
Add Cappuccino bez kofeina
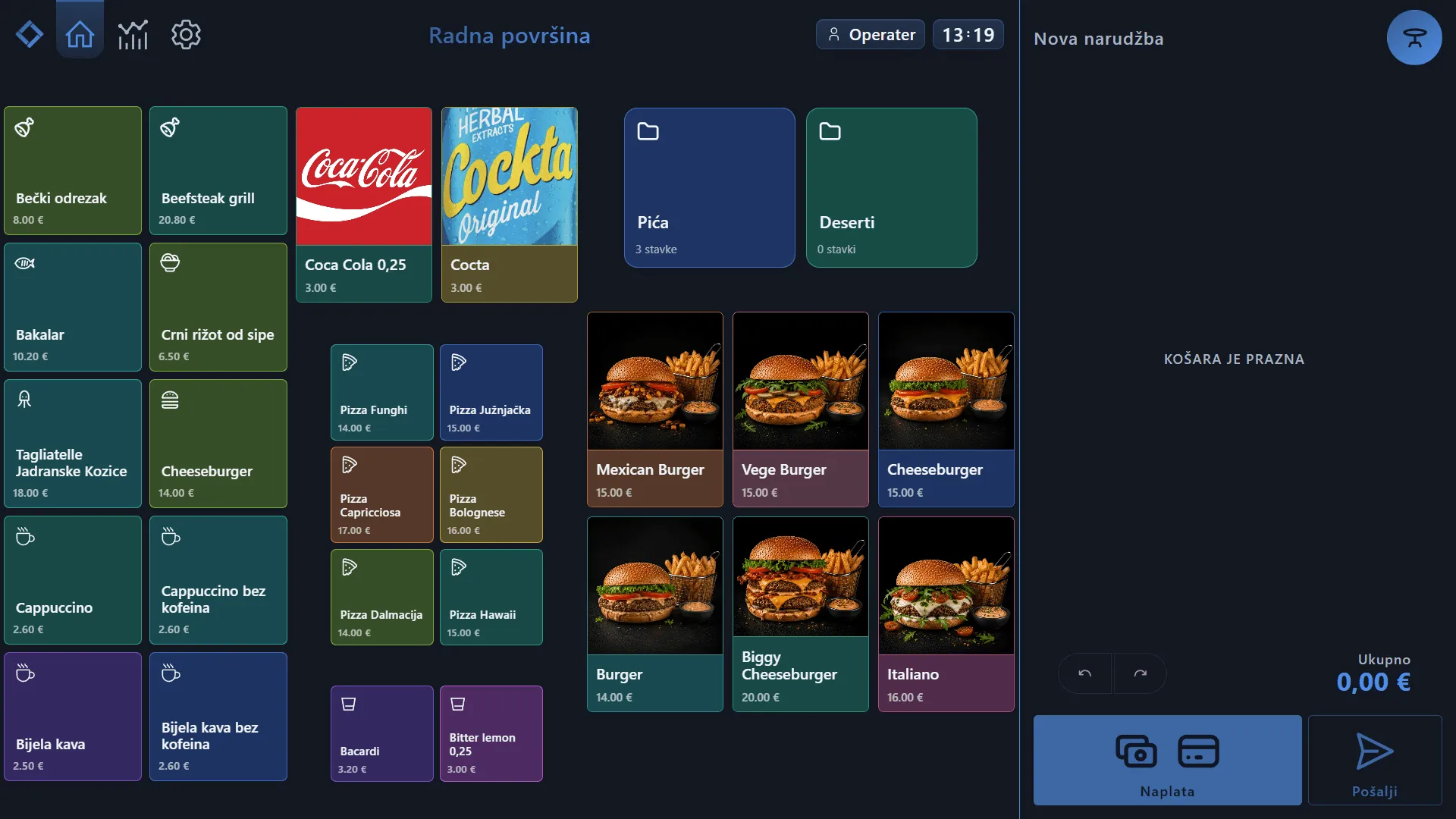pyautogui.click(x=218, y=580)
